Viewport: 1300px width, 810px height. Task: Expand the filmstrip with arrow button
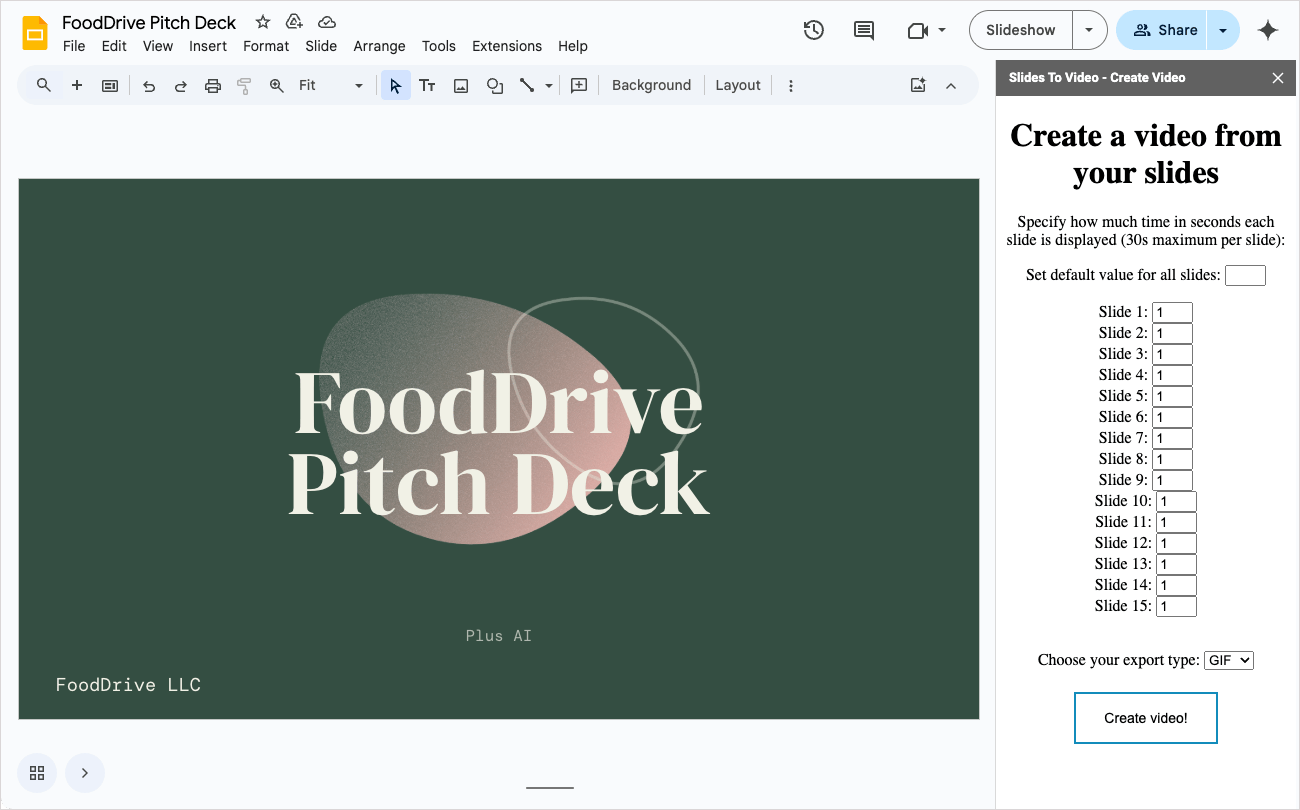coord(85,772)
